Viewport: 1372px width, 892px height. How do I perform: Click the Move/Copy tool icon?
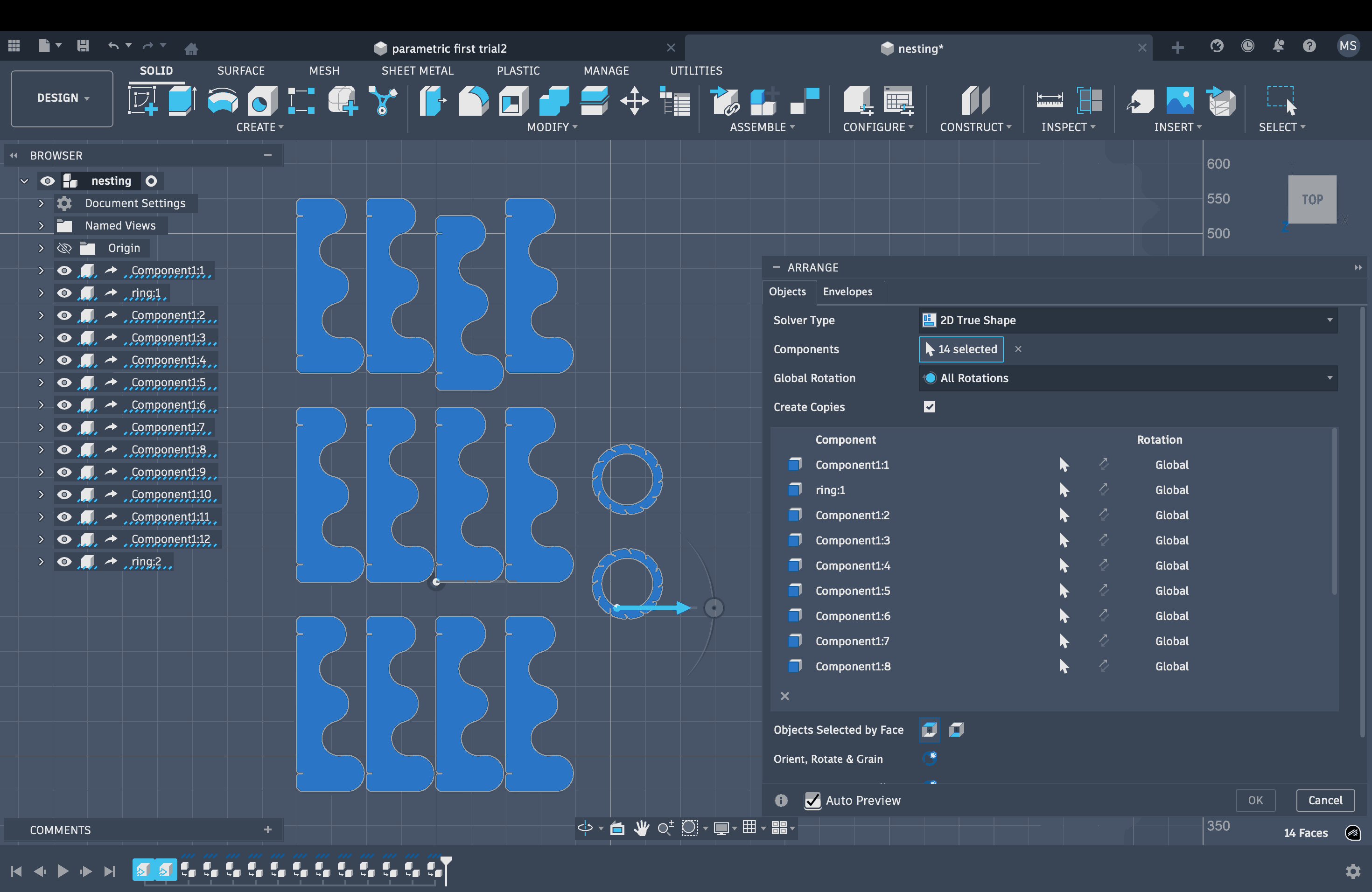(x=634, y=100)
